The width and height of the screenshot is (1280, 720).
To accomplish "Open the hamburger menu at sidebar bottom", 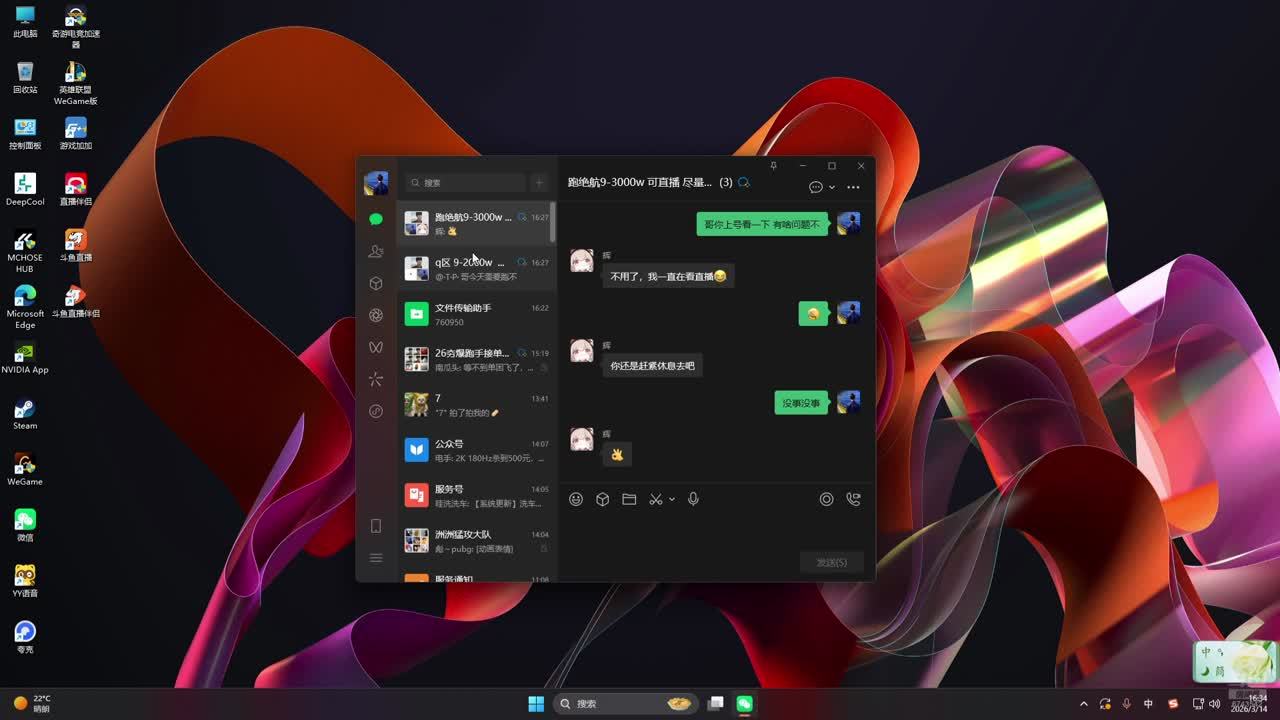I will click(x=376, y=558).
